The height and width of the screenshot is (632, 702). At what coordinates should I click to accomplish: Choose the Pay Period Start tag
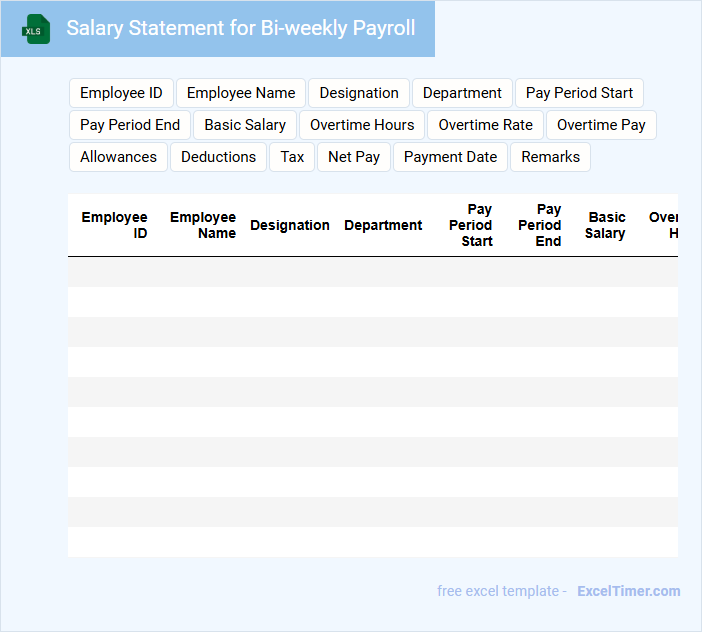(579, 93)
